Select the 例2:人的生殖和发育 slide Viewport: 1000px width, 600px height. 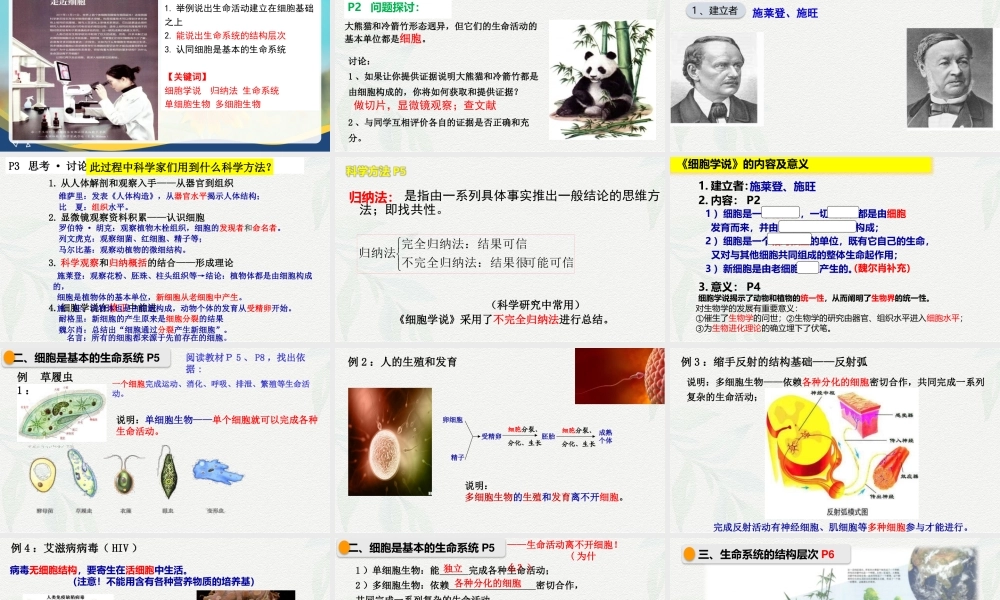499,440
